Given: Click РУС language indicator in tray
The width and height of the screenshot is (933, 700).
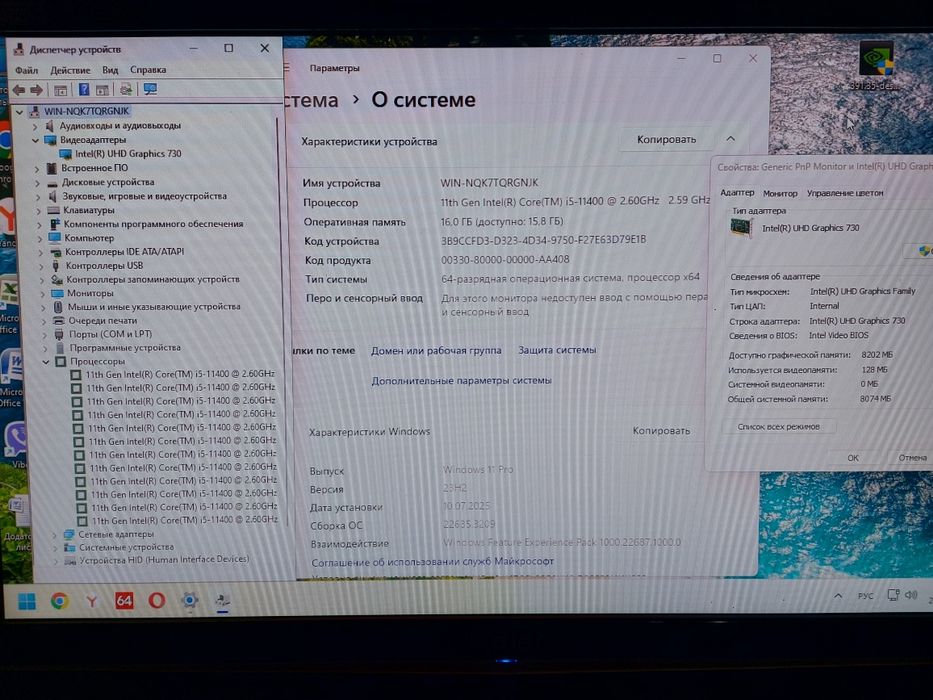Looking at the screenshot, I should coord(866,595).
